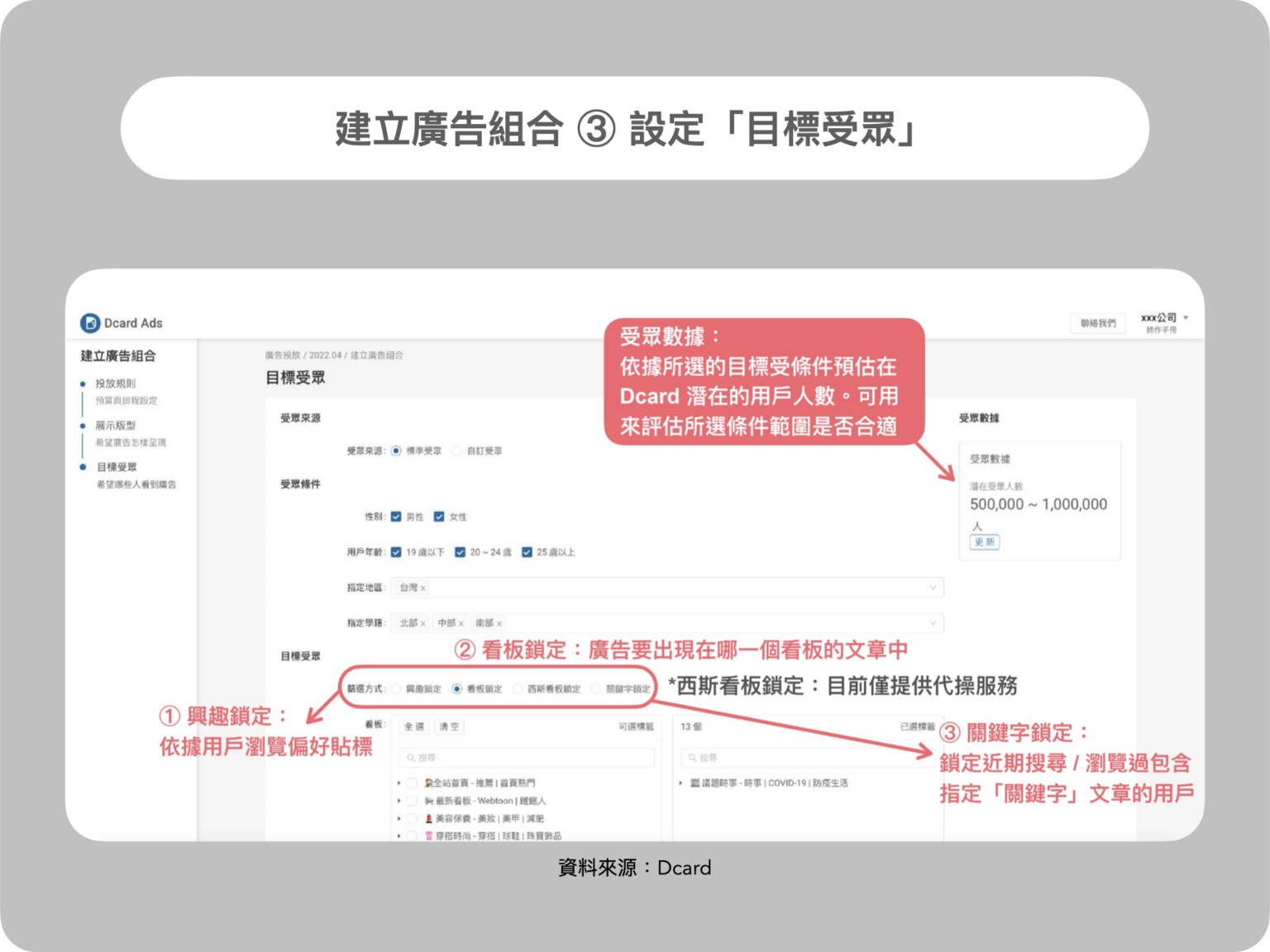Click the 穿搭時尚 board icon
The image size is (1270, 952).
pyautogui.click(x=427, y=836)
